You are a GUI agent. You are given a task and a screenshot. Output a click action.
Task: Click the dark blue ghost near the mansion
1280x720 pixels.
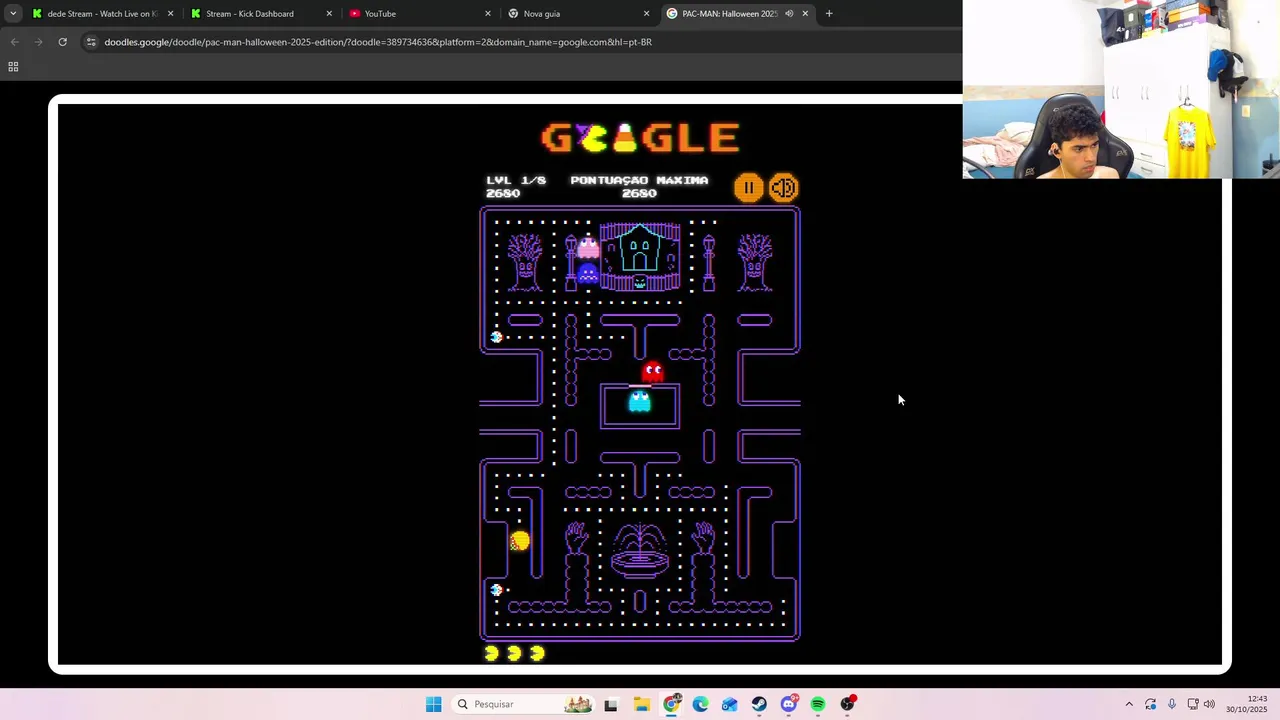tap(588, 272)
